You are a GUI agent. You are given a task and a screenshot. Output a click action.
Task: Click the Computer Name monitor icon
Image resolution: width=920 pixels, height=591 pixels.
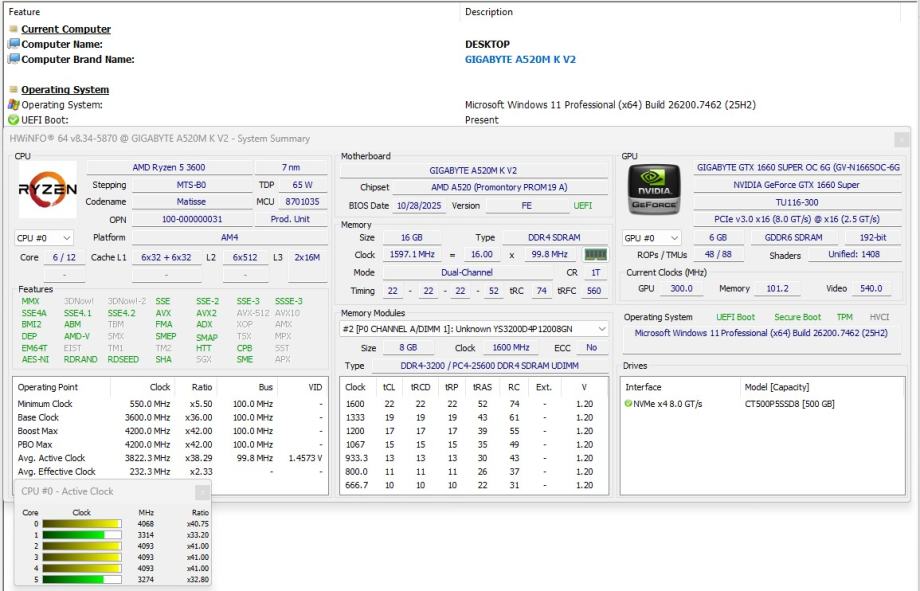point(14,44)
